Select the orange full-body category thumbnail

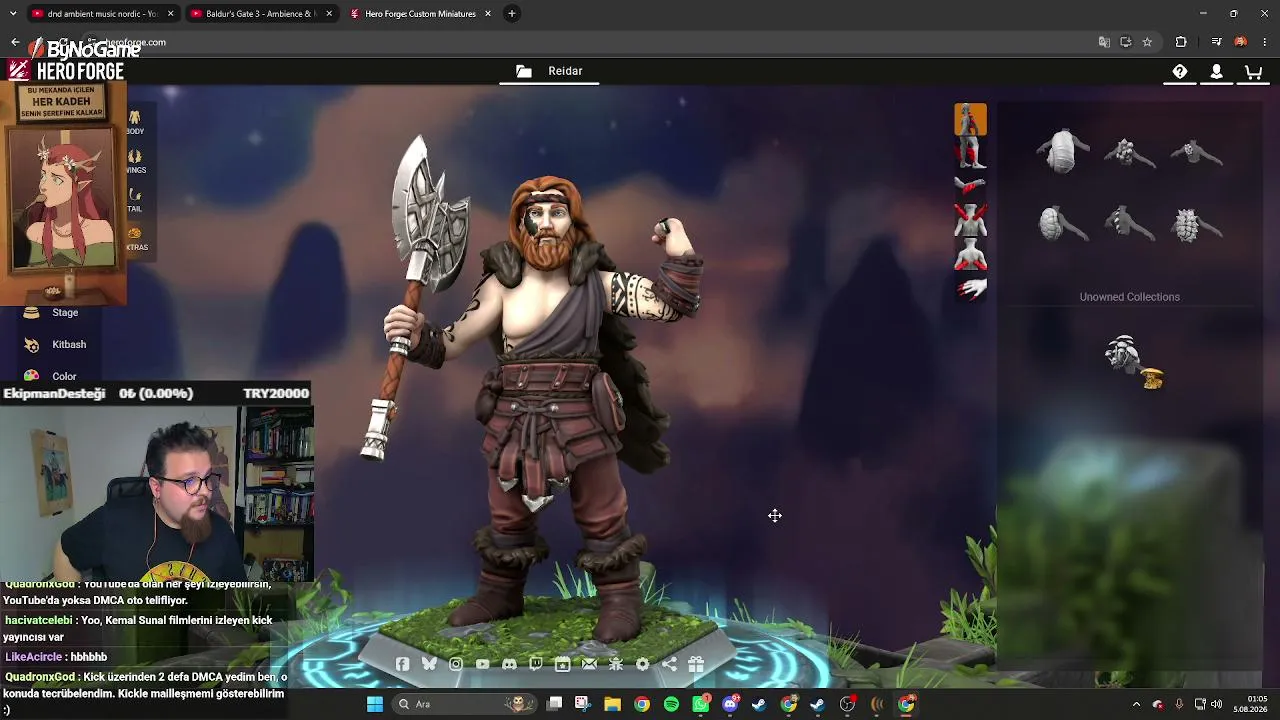click(970, 119)
